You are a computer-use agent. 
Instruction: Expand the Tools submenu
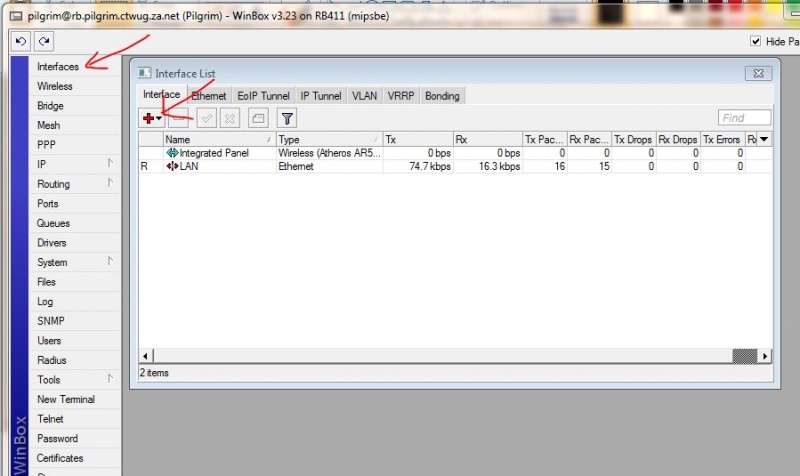tap(110, 379)
